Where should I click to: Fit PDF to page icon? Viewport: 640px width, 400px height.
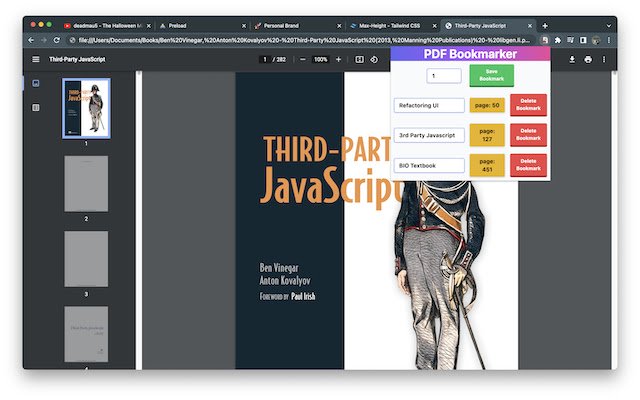tap(359, 60)
